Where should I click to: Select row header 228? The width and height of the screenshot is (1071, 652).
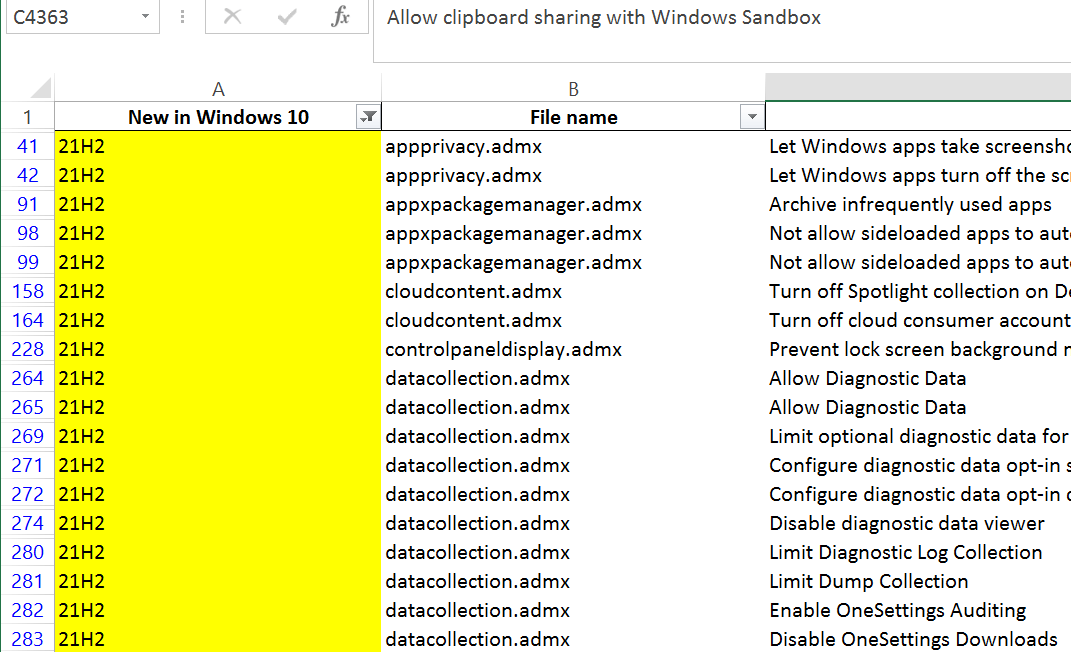point(27,349)
